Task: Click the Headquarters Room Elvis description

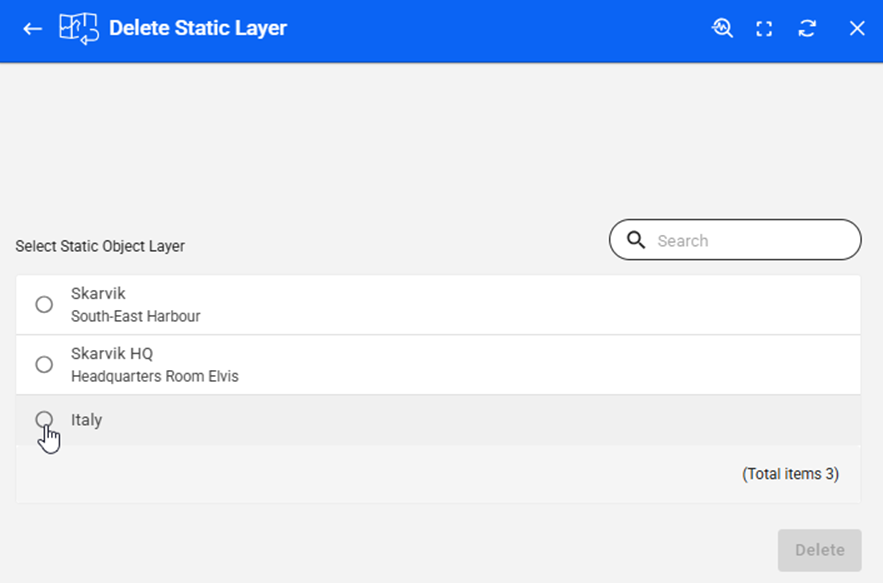Action: pos(154,377)
